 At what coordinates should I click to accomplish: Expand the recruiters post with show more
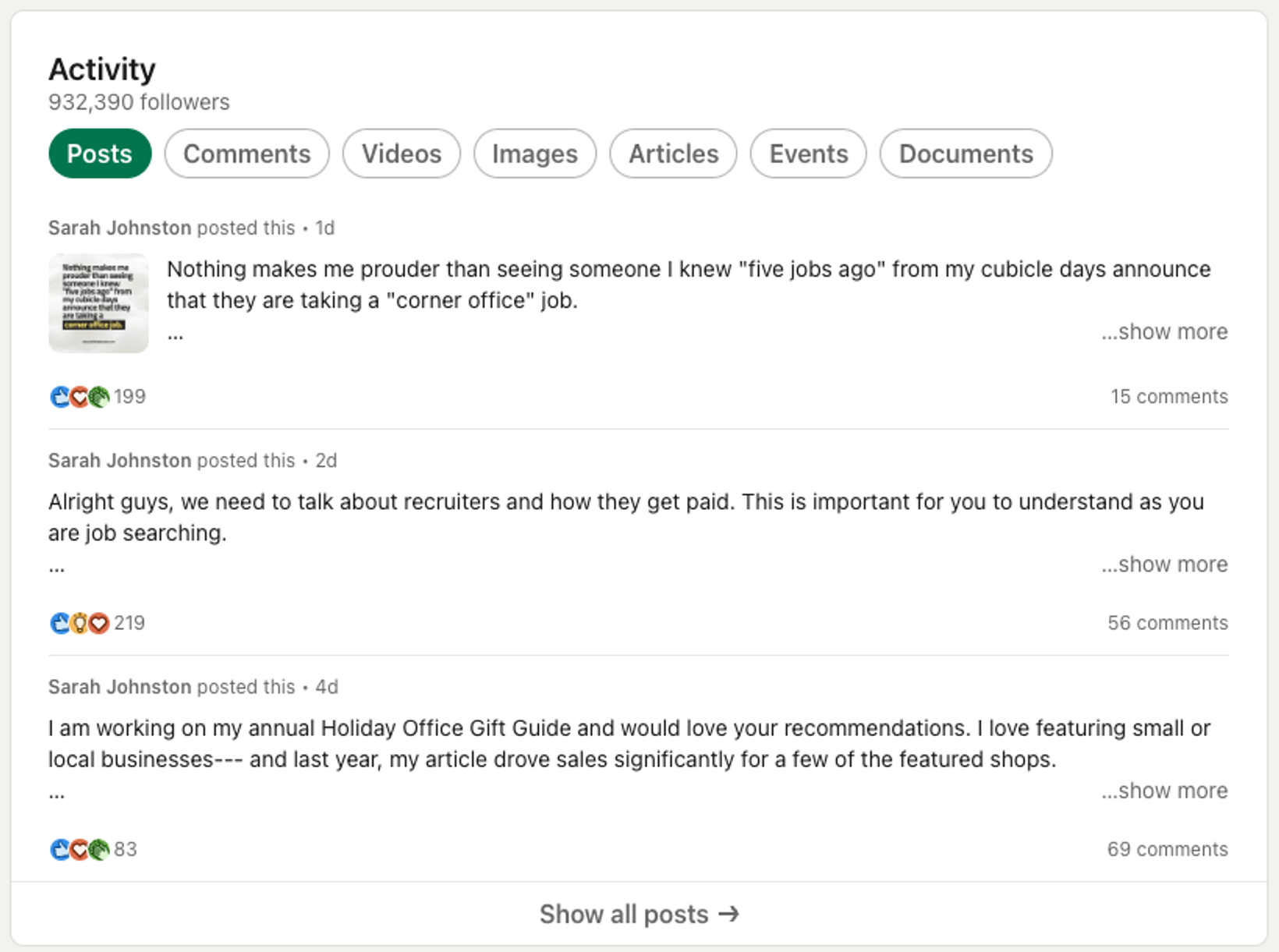tap(1164, 564)
